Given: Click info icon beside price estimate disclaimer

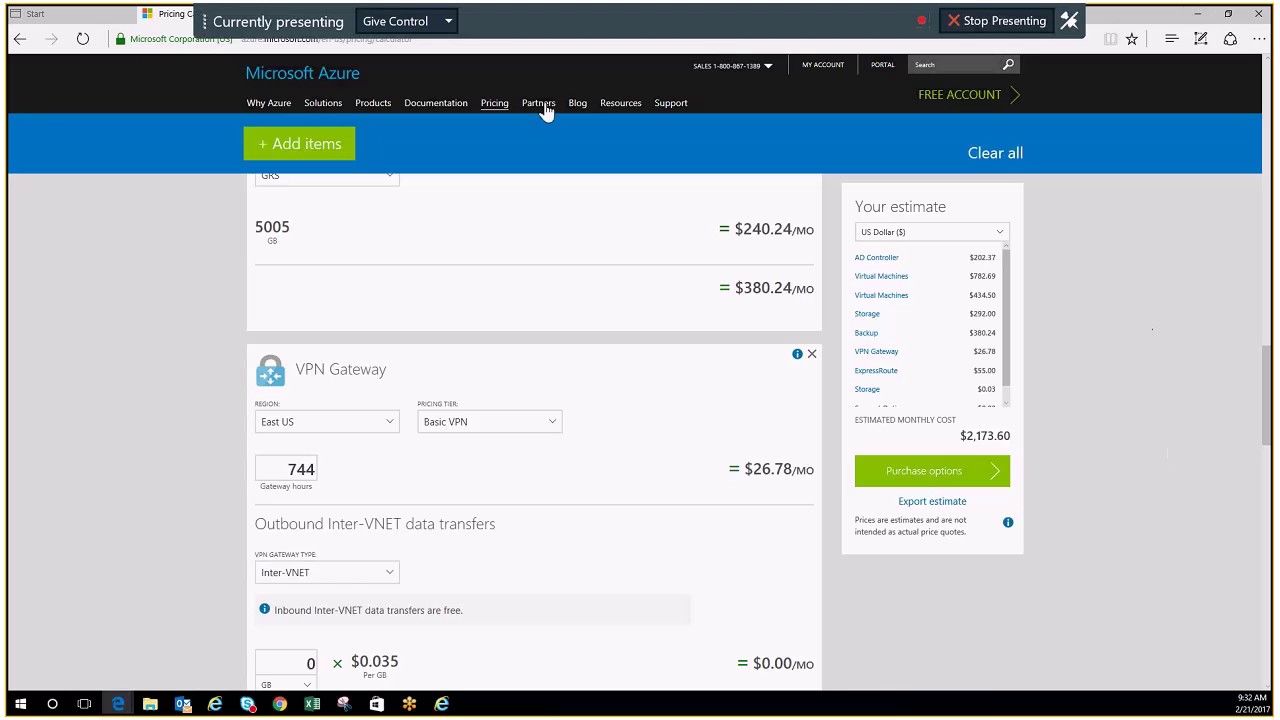Looking at the screenshot, I should 1008,523.
